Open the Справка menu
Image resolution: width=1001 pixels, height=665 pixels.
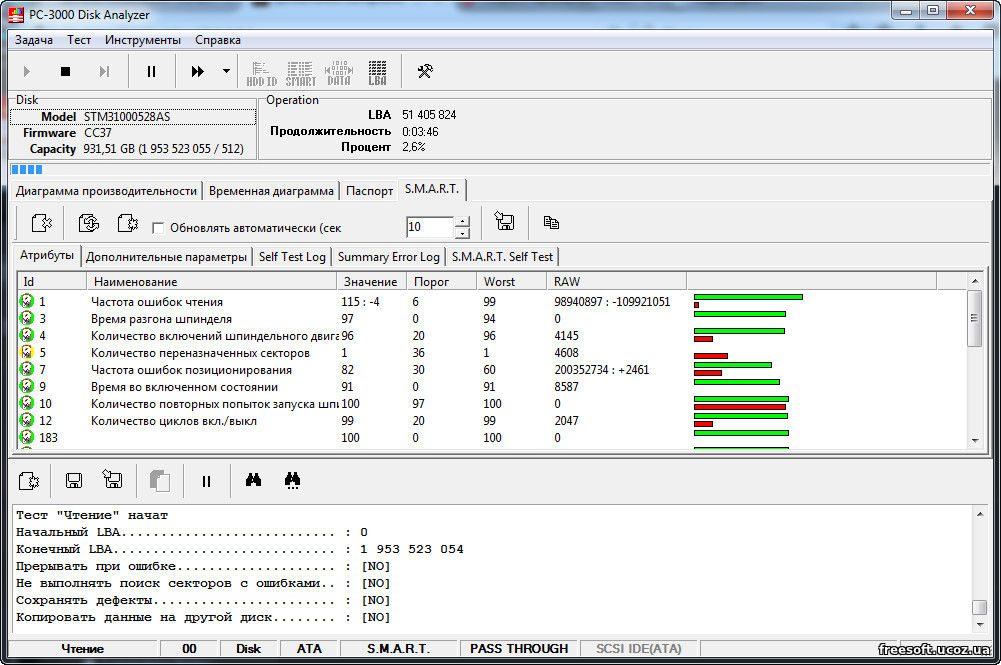(x=218, y=40)
